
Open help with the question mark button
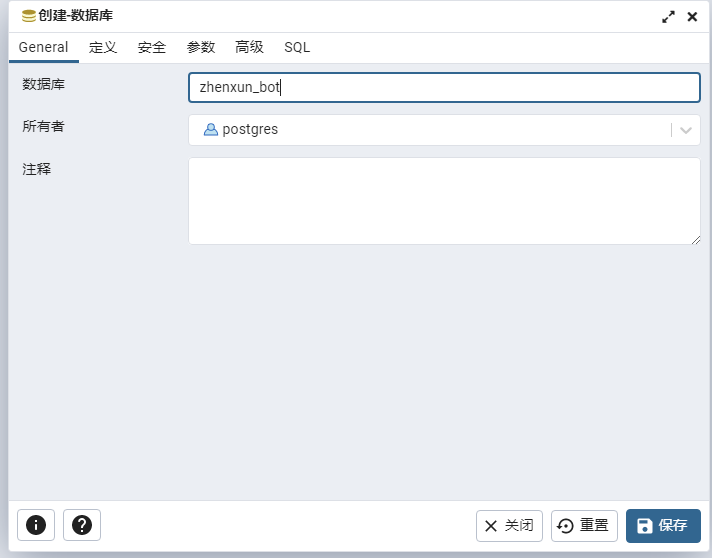point(82,525)
